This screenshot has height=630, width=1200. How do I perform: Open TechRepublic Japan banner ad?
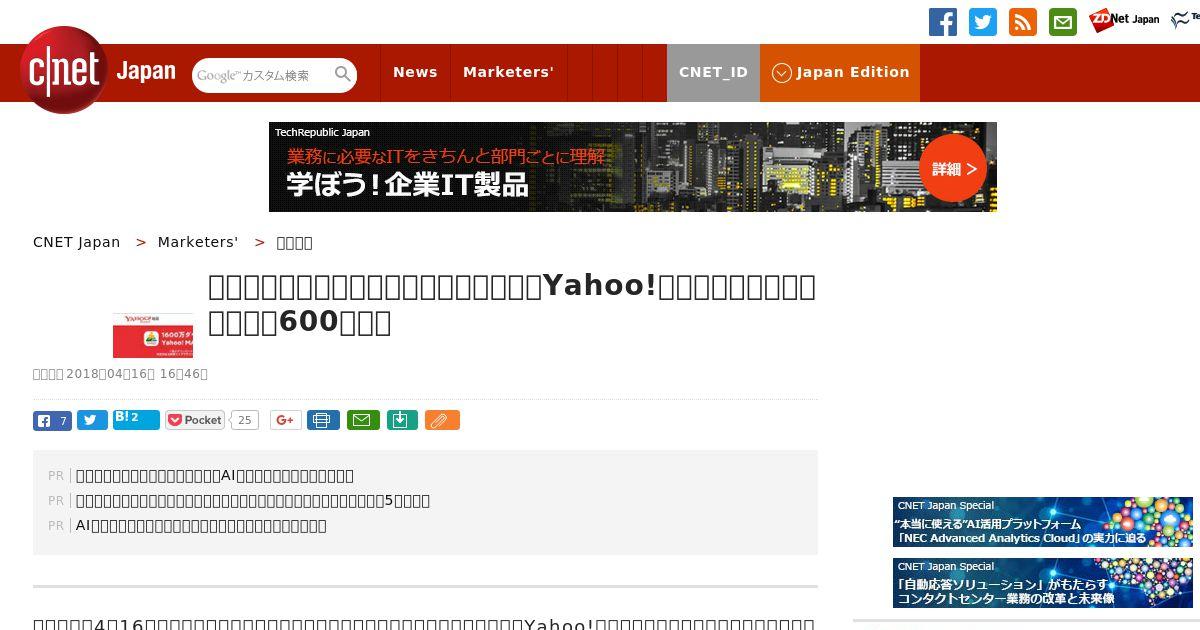(633, 167)
